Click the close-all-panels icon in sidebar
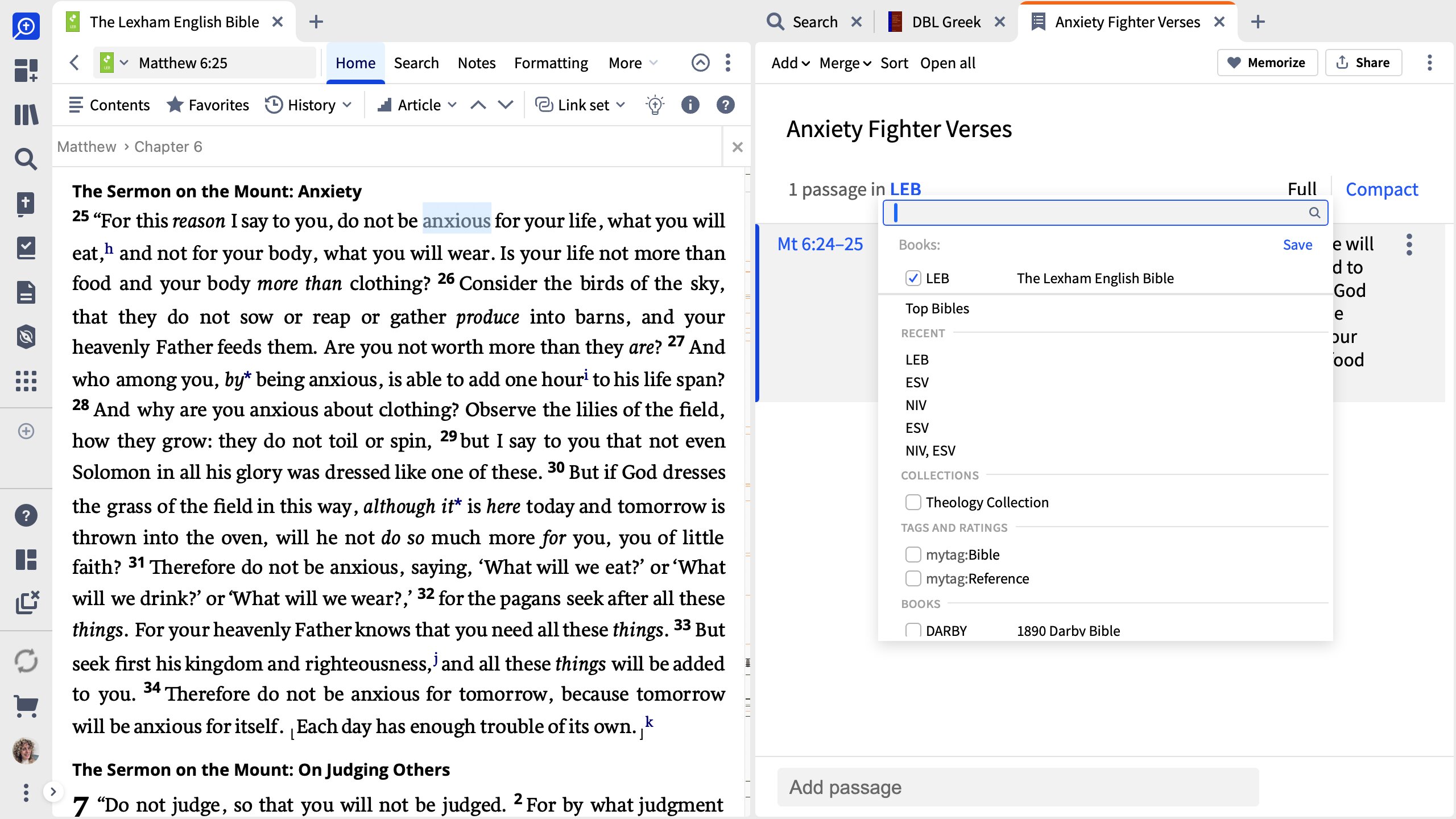The image size is (1456, 819). 27,603
